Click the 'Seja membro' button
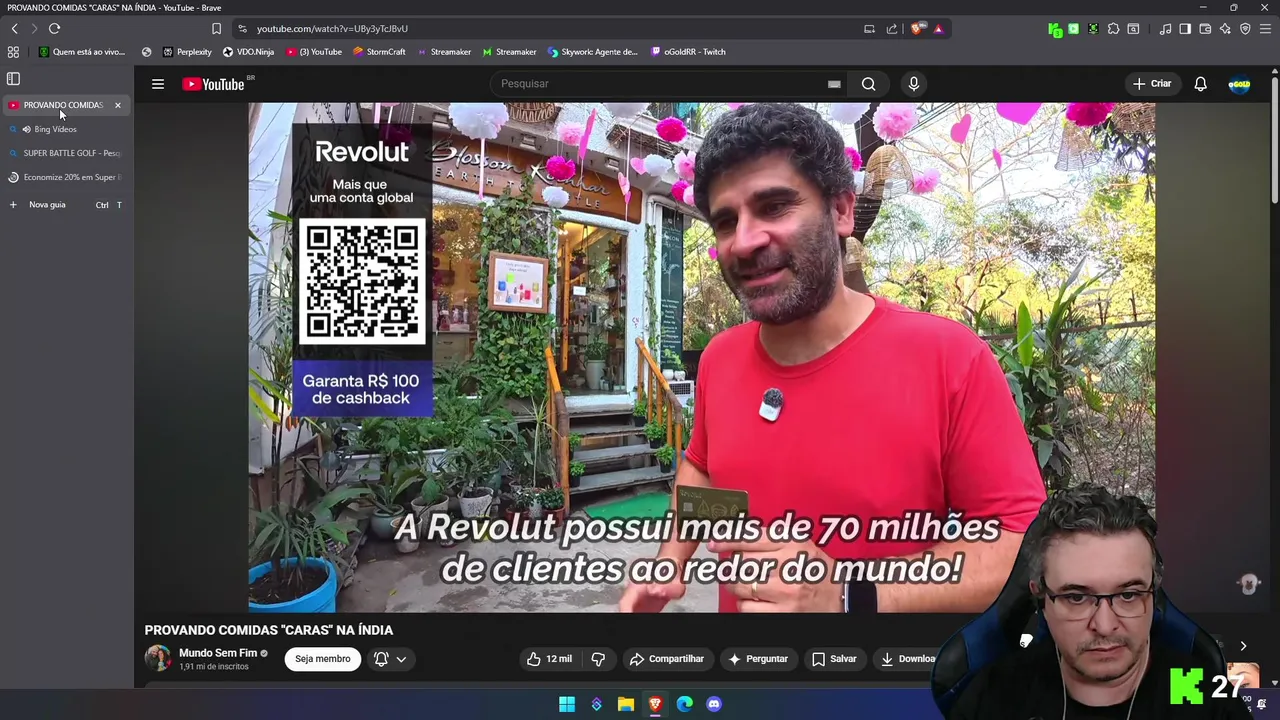 click(x=322, y=659)
